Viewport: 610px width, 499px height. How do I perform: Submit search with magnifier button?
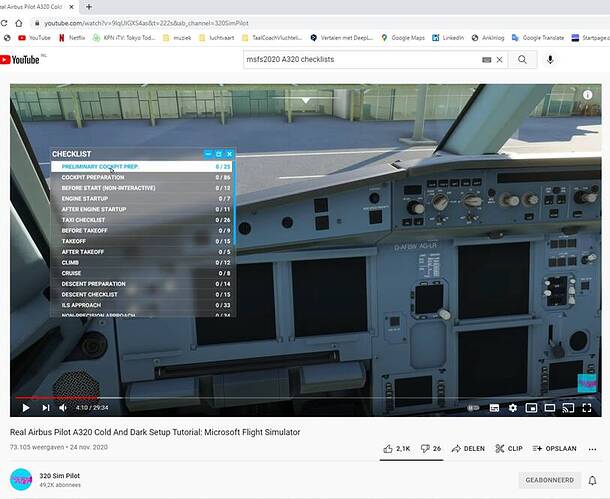click(x=522, y=60)
